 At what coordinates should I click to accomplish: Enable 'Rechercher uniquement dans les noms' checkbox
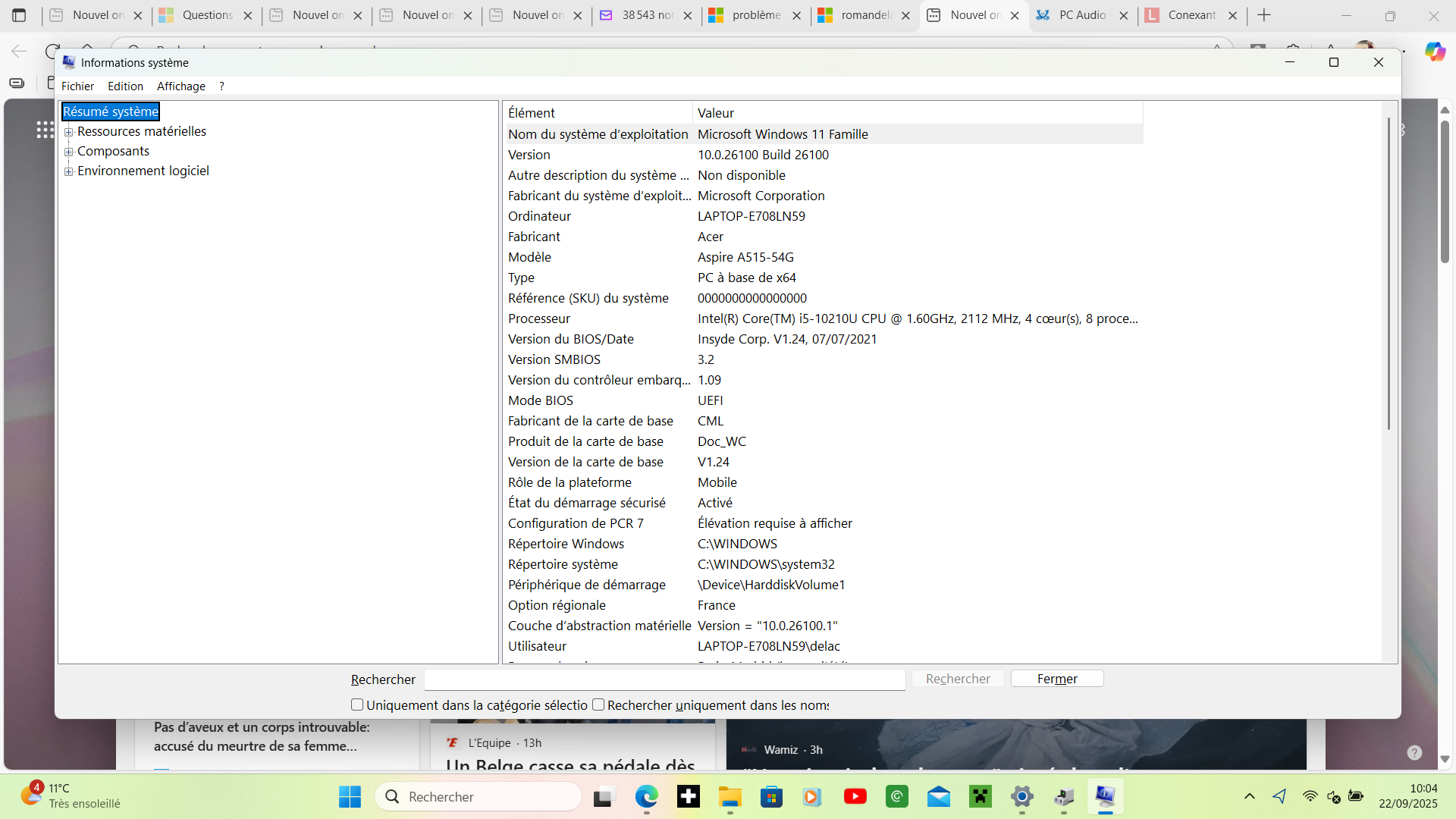(598, 704)
